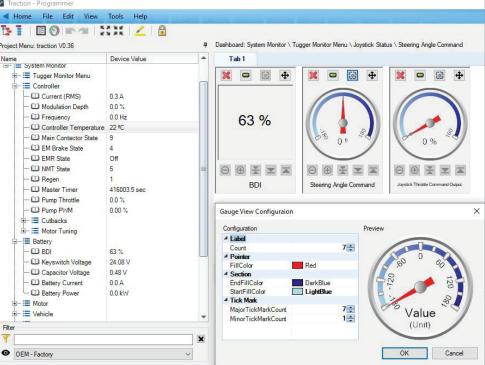This screenshot has height=365, width=485.
Task: Click the Red pointer FillColor swatch
Action: coord(297,265)
